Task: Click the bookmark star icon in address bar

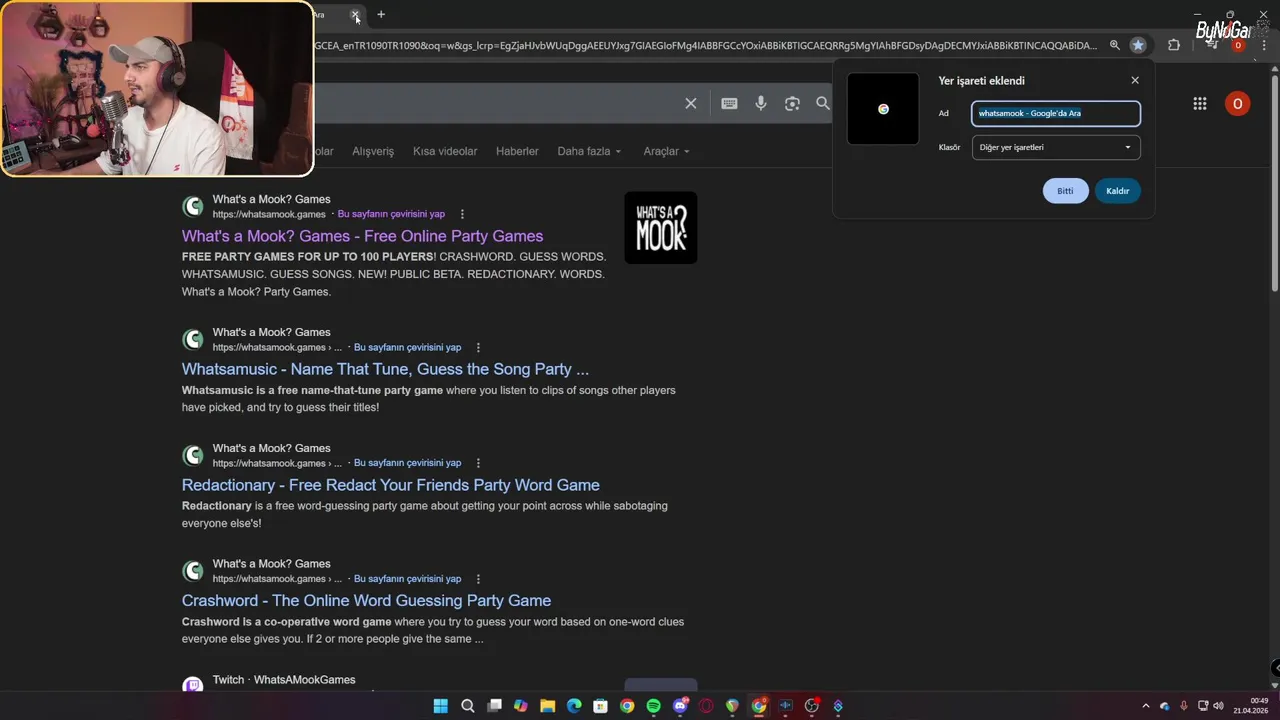Action: click(1138, 45)
